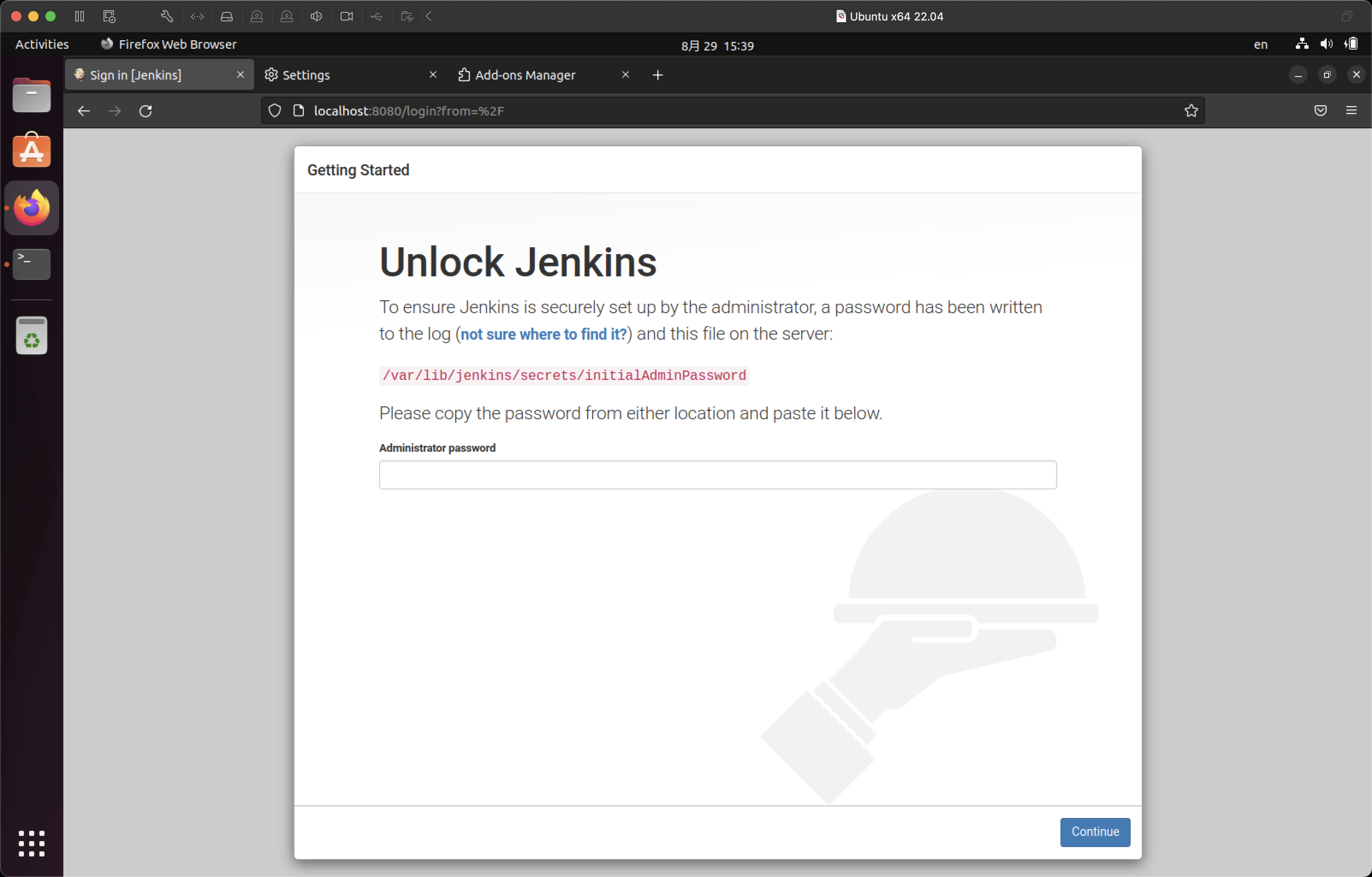The height and width of the screenshot is (877, 1372).
Task: Bookmark this page with the star icon
Action: (1191, 110)
